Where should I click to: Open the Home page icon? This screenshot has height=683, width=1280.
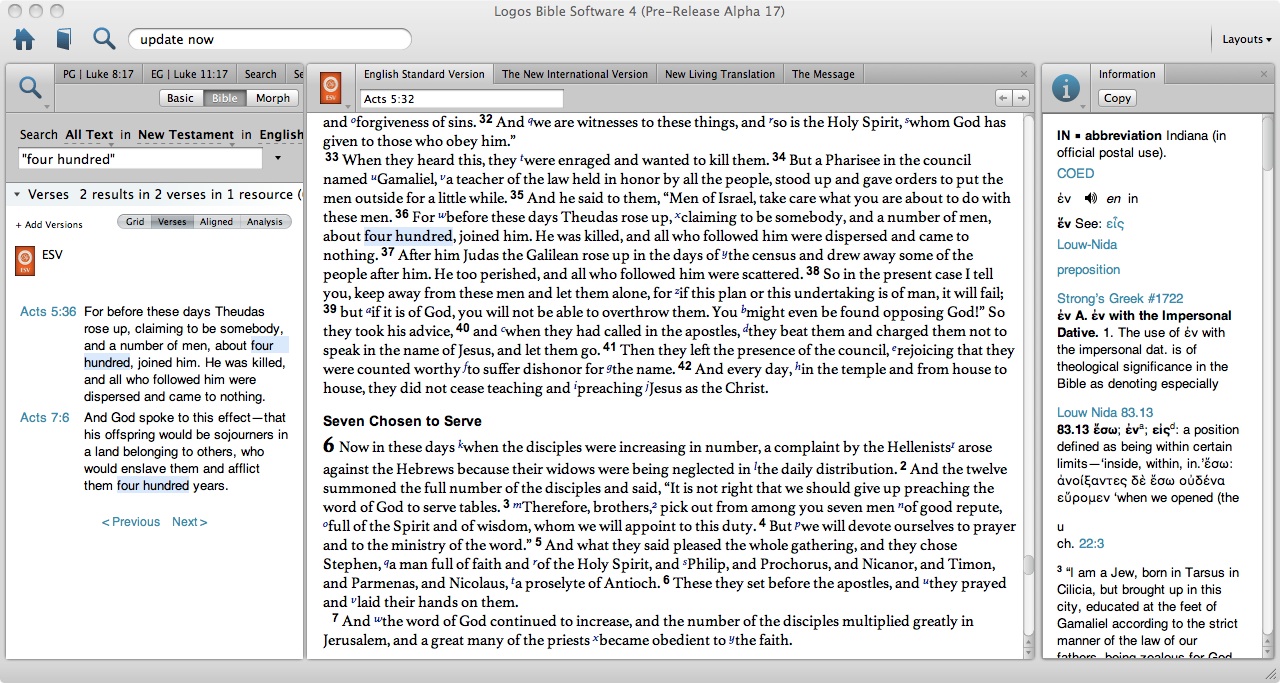[24, 39]
